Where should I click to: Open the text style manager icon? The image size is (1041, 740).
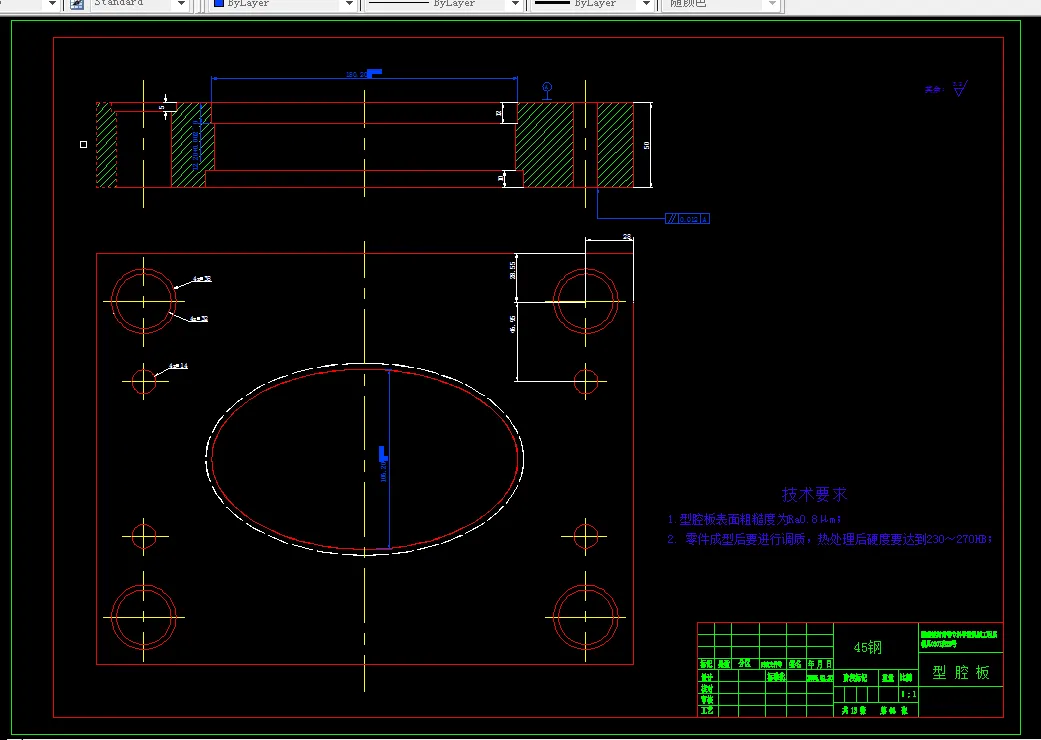pos(77,4)
